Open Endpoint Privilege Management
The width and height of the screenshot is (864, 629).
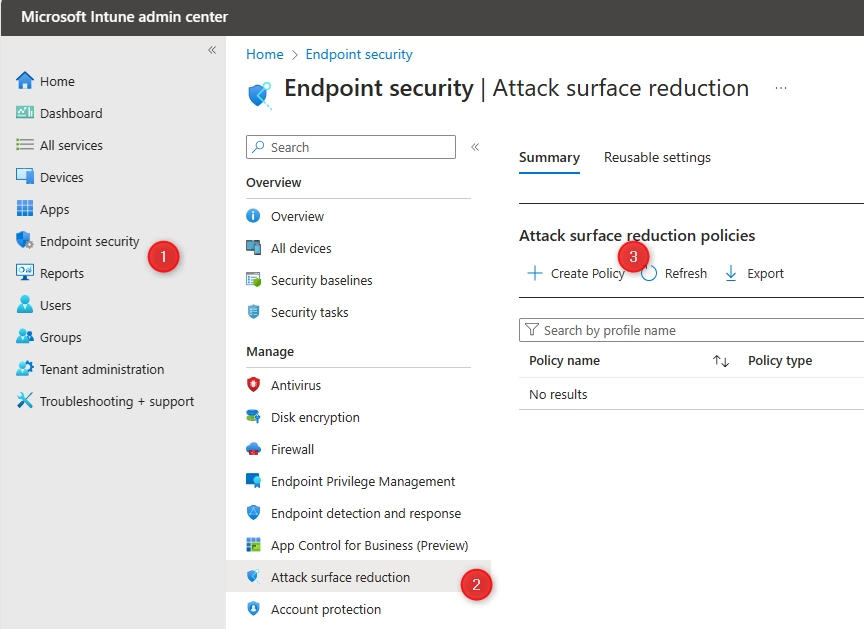click(362, 481)
